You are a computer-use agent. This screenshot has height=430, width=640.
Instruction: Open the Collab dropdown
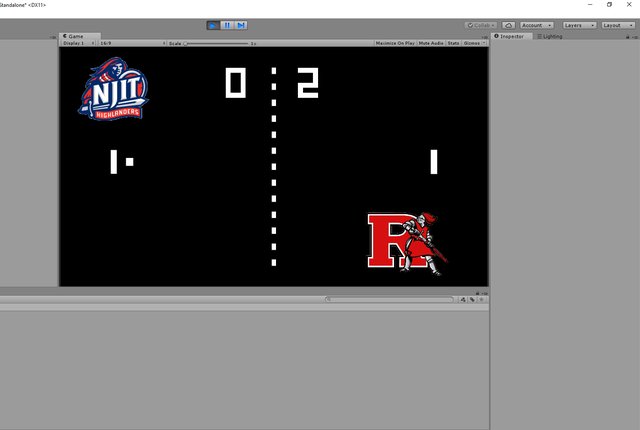481,25
